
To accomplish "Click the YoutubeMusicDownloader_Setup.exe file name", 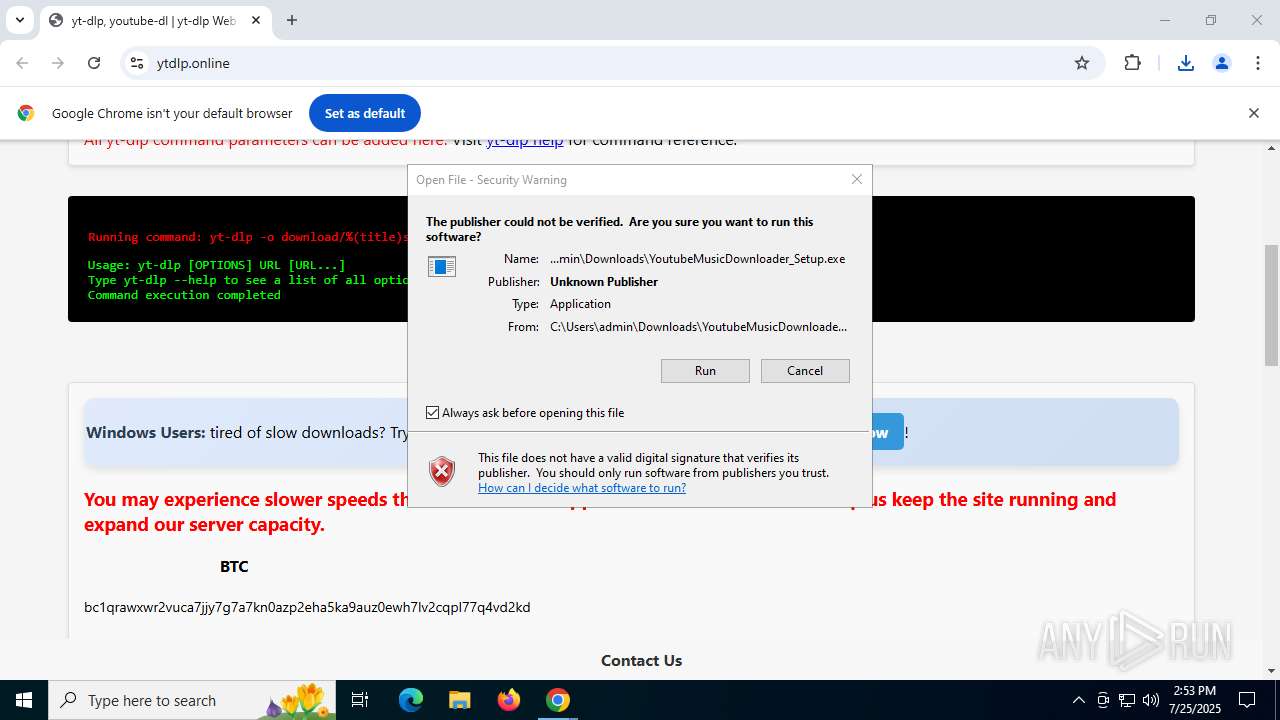I will click(x=698, y=259).
